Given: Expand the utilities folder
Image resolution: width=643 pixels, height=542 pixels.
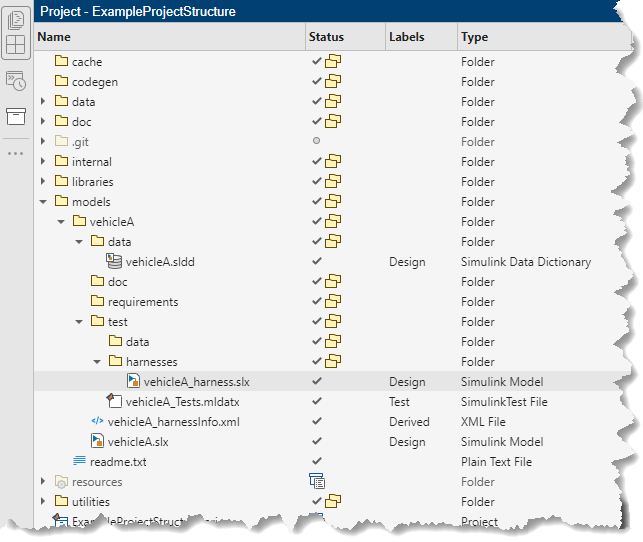Looking at the screenshot, I should coord(43,502).
